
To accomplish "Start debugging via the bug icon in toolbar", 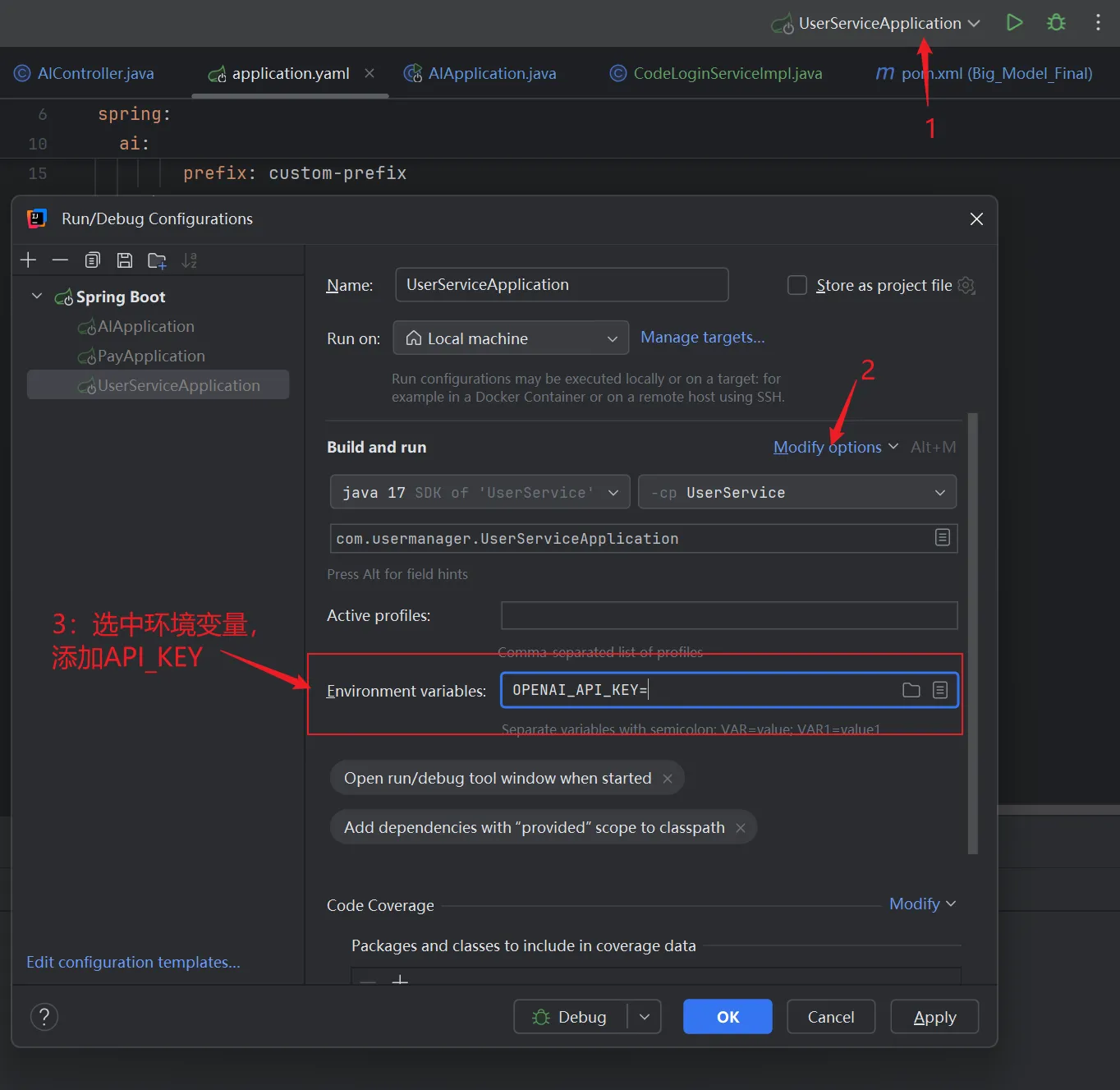I will click(1056, 23).
